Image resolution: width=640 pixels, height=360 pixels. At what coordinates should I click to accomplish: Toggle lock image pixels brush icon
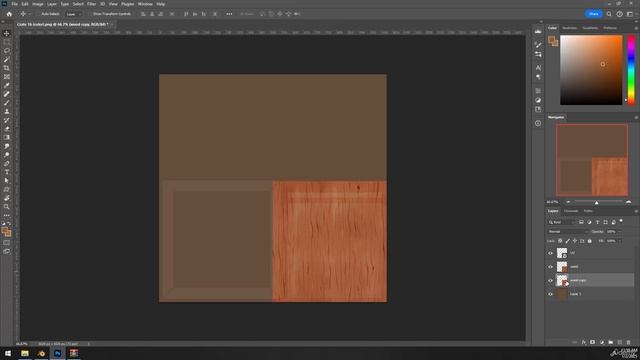pyautogui.click(x=567, y=241)
